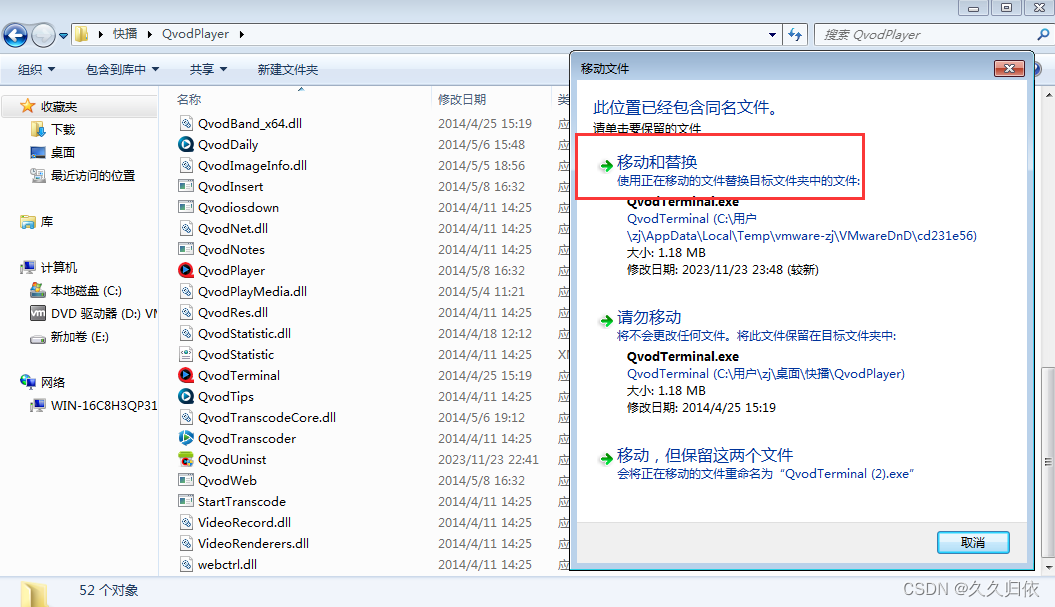Image resolution: width=1055 pixels, height=607 pixels.
Task: Click the Forward navigation arrow button
Action: 43,35
